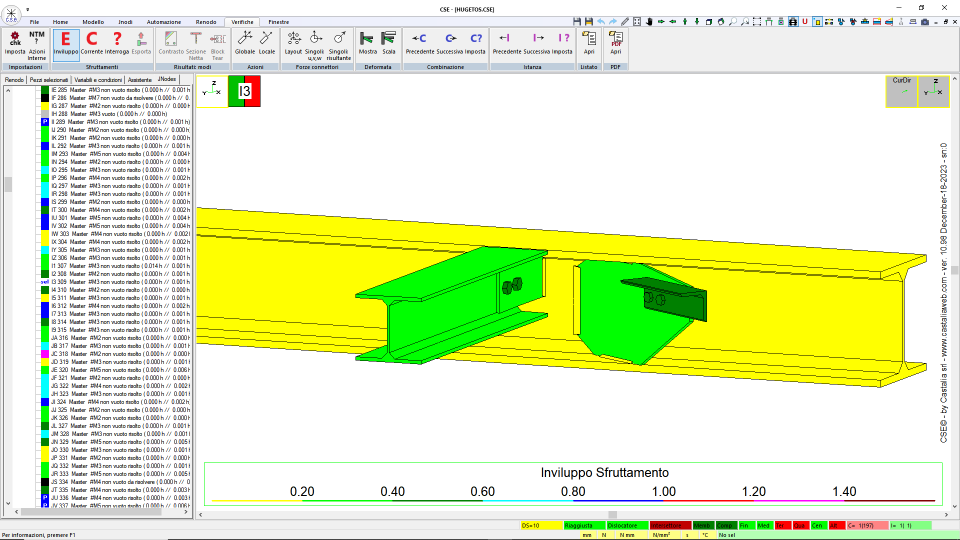Open the File menu
The width and height of the screenshot is (960, 540).
[x=34, y=22]
